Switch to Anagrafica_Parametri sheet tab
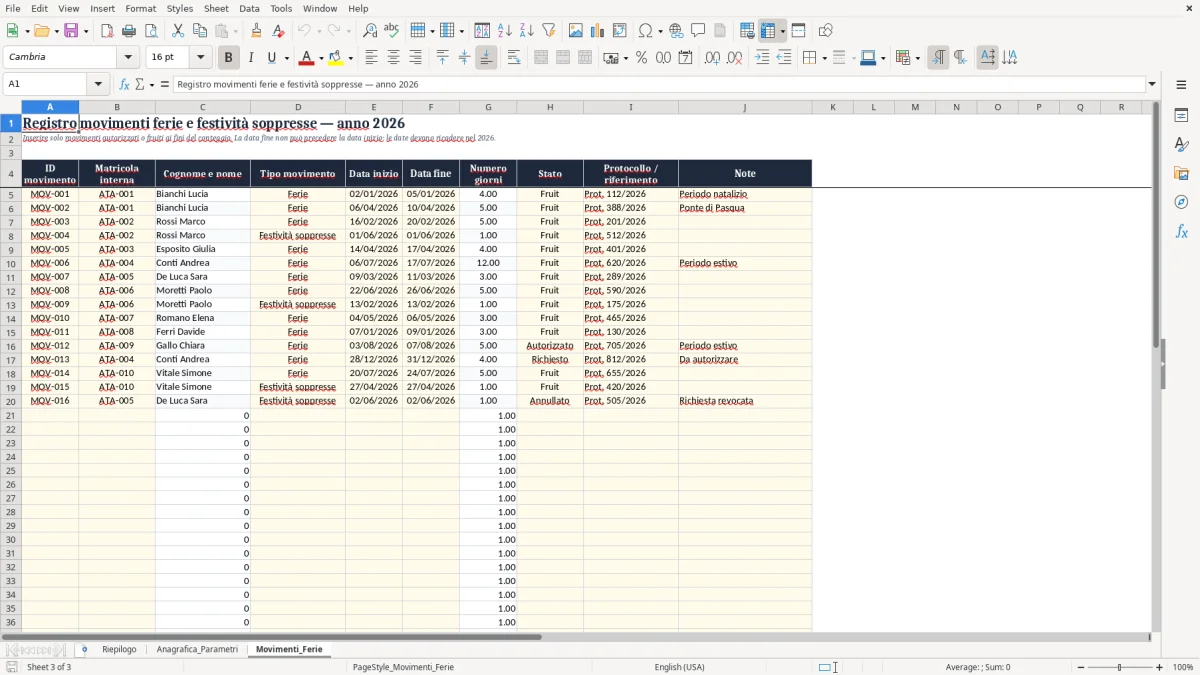 click(x=197, y=649)
